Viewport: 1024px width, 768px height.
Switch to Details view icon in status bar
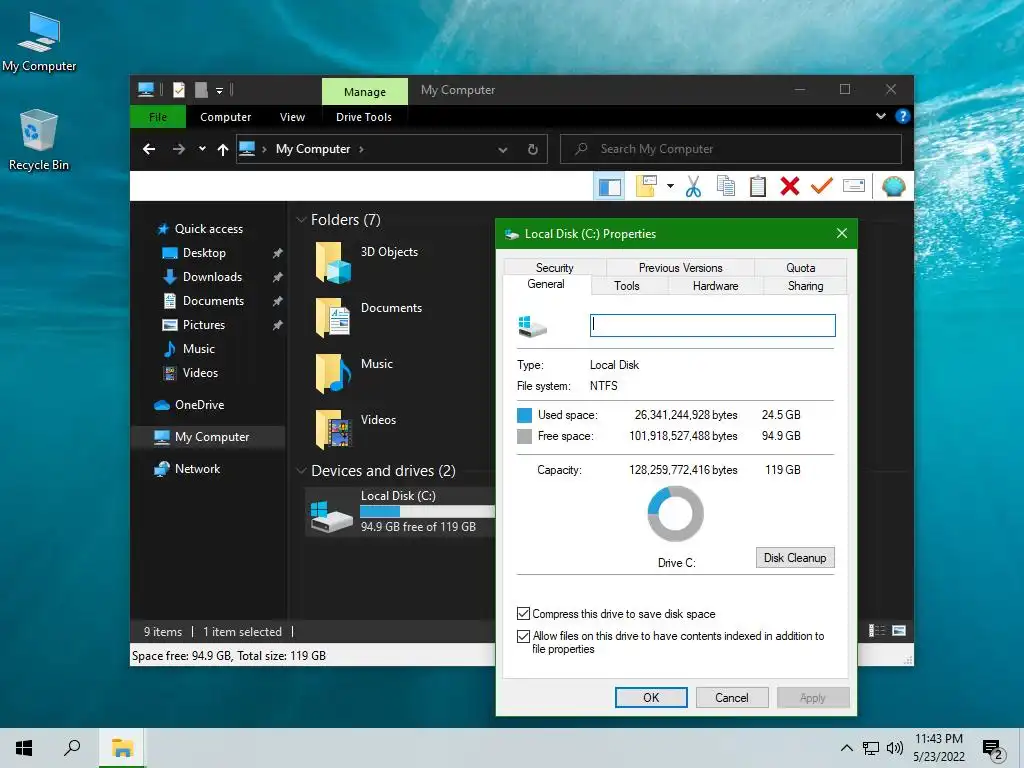(876, 631)
